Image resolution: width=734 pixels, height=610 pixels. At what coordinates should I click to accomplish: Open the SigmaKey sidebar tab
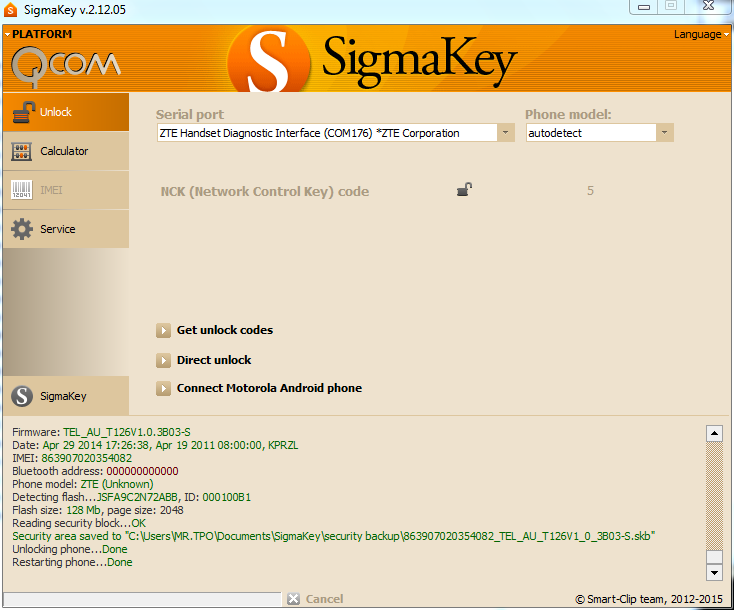pos(66,396)
